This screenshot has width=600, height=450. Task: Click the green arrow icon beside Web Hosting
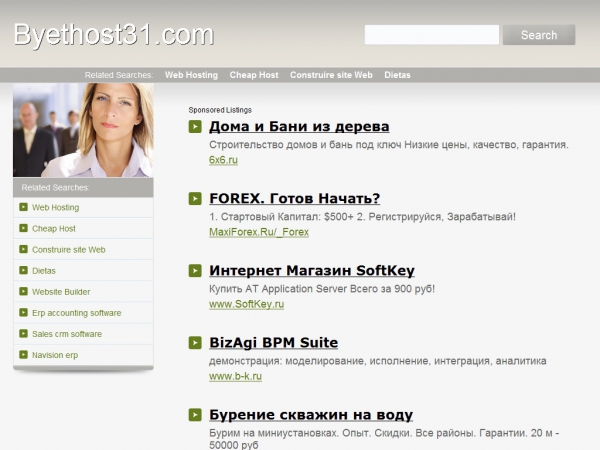pyautogui.click(x=23, y=207)
